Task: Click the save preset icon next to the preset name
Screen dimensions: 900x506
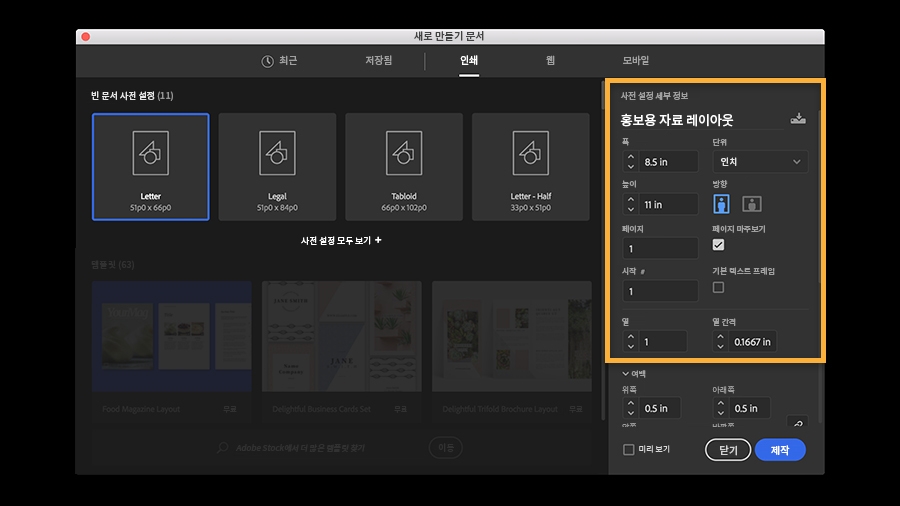Action: click(798, 119)
